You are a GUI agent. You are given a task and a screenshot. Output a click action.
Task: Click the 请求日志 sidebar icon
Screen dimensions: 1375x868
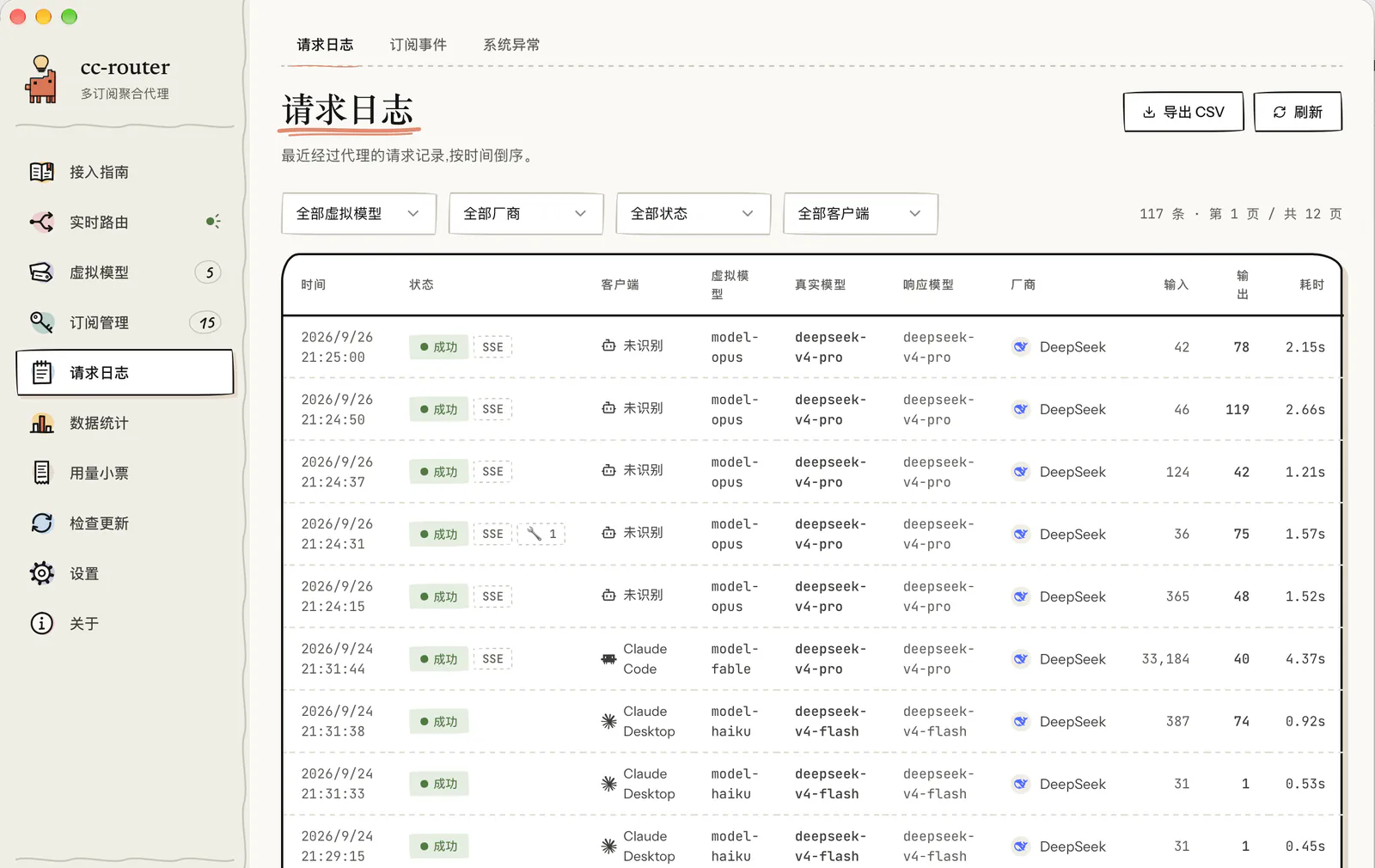click(41, 372)
